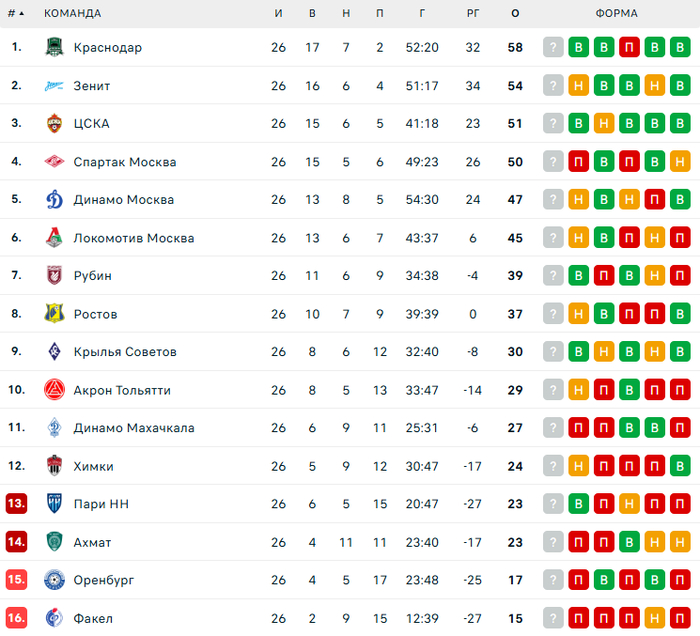700x636 pixels.
Task: Click the Spartak Moscow logo
Action: click(55, 162)
